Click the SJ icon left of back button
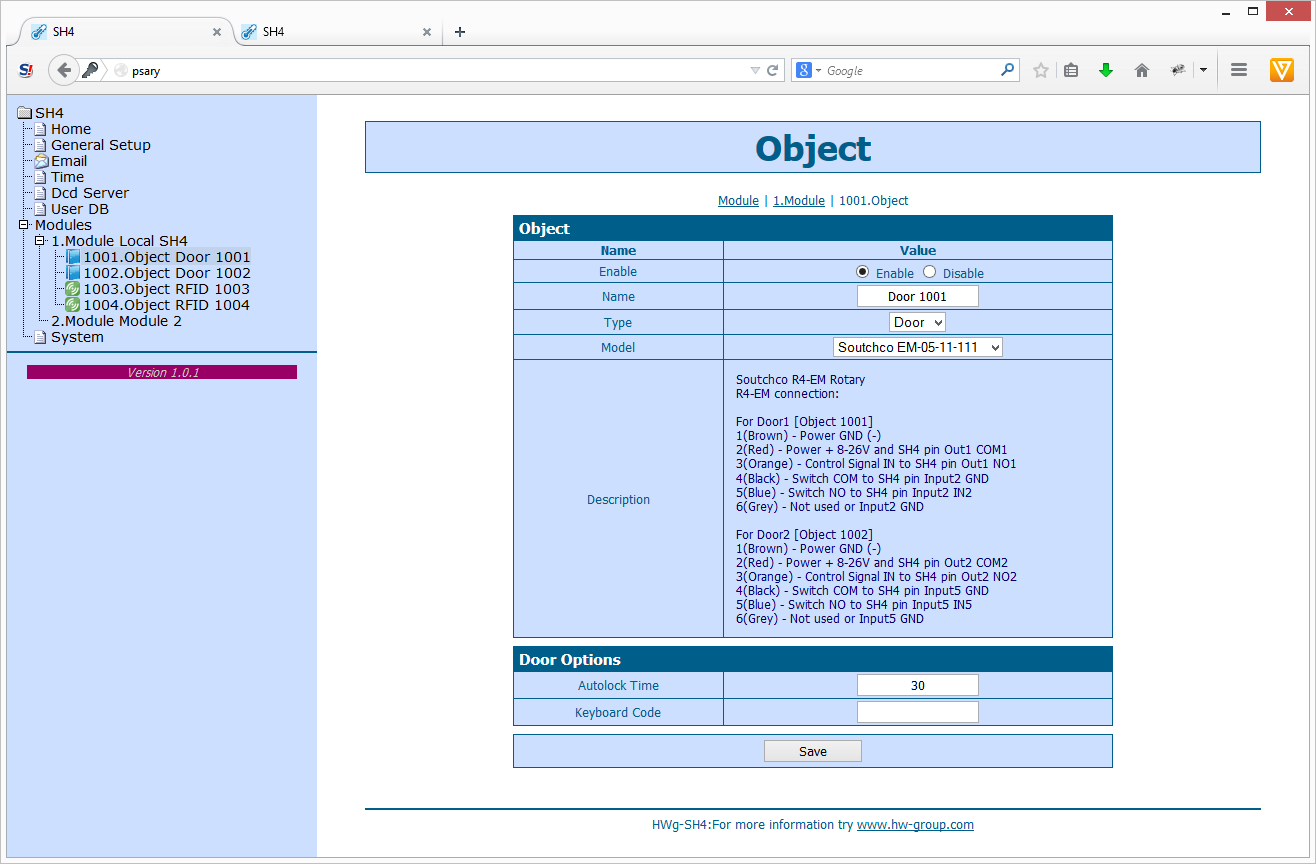 coord(27,70)
